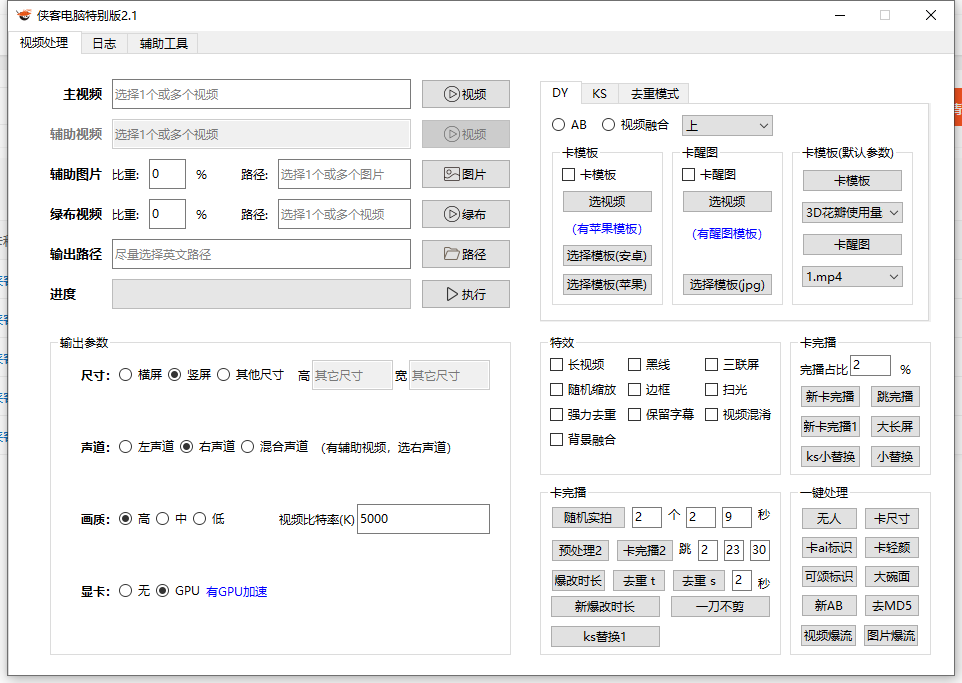Open the 去重模式 tab

654,94
